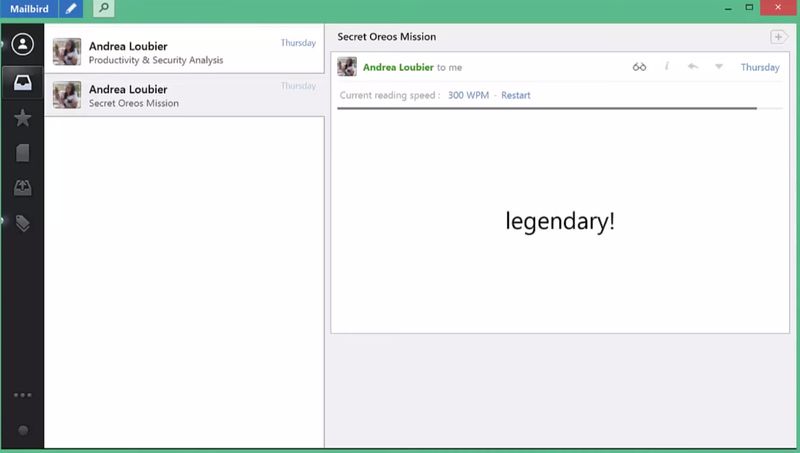Open the search magnifier in title bar
This screenshot has width=800, height=453.
click(x=103, y=9)
